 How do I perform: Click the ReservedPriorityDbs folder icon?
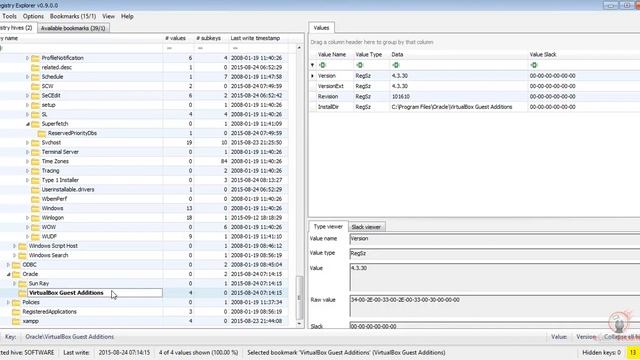pos(42,133)
